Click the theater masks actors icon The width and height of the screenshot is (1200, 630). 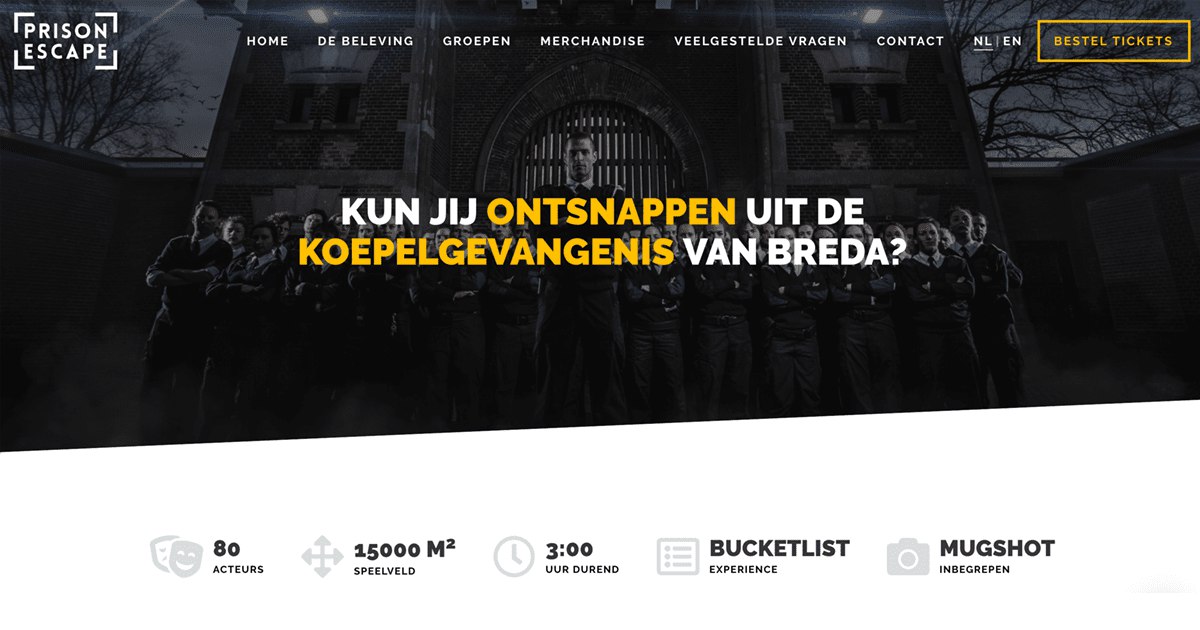pyautogui.click(x=176, y=556)
